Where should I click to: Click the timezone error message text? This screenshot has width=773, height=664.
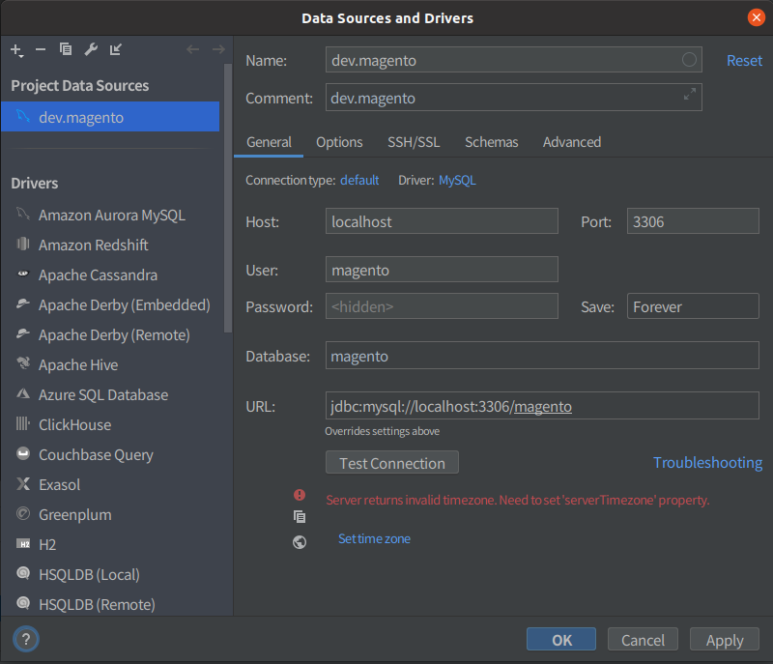click(517, 500)
